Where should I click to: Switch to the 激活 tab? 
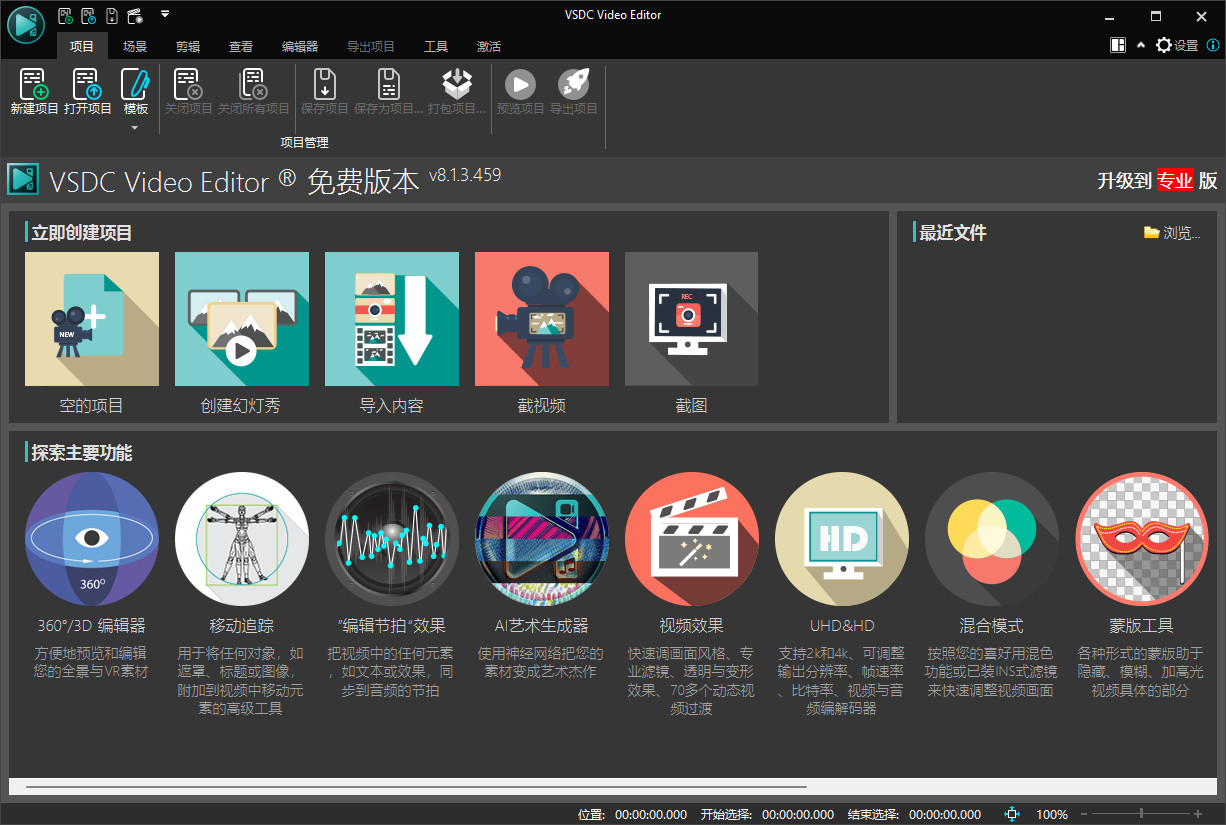(x=489, y=46)
